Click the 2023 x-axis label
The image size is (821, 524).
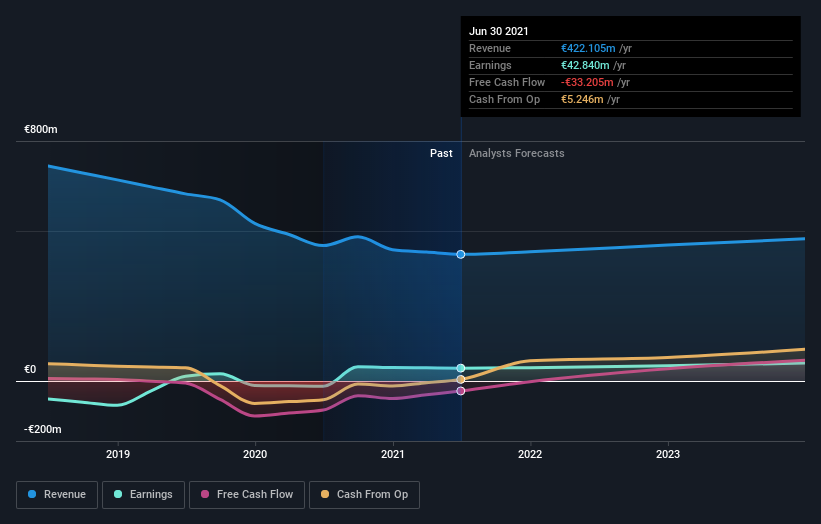tap(668, 454)
